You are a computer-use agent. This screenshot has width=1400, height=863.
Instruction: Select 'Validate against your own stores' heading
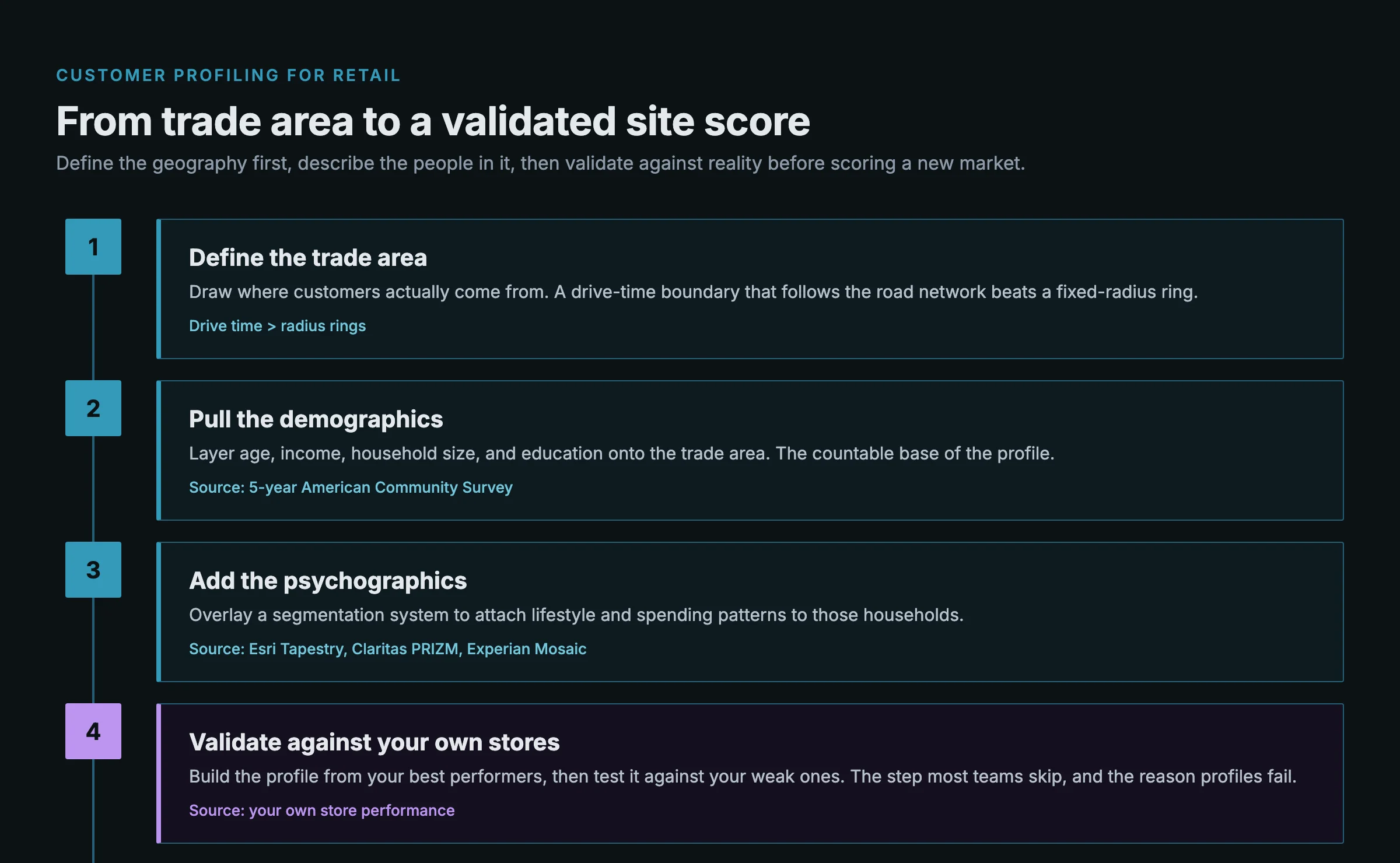tap(374, 742)
